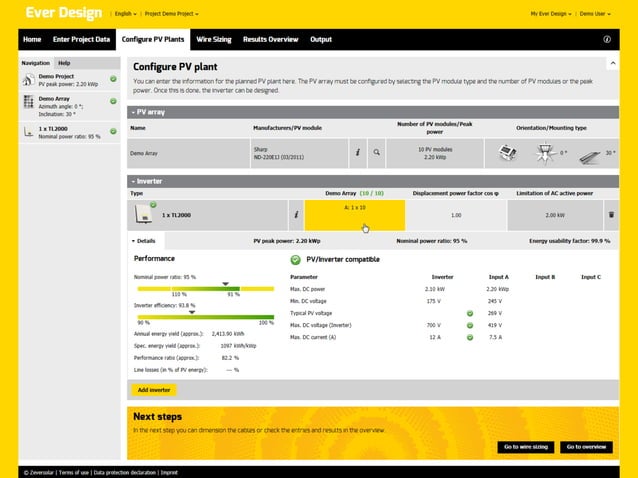Open PV module info icon for Sharp

tap(357, 153)
